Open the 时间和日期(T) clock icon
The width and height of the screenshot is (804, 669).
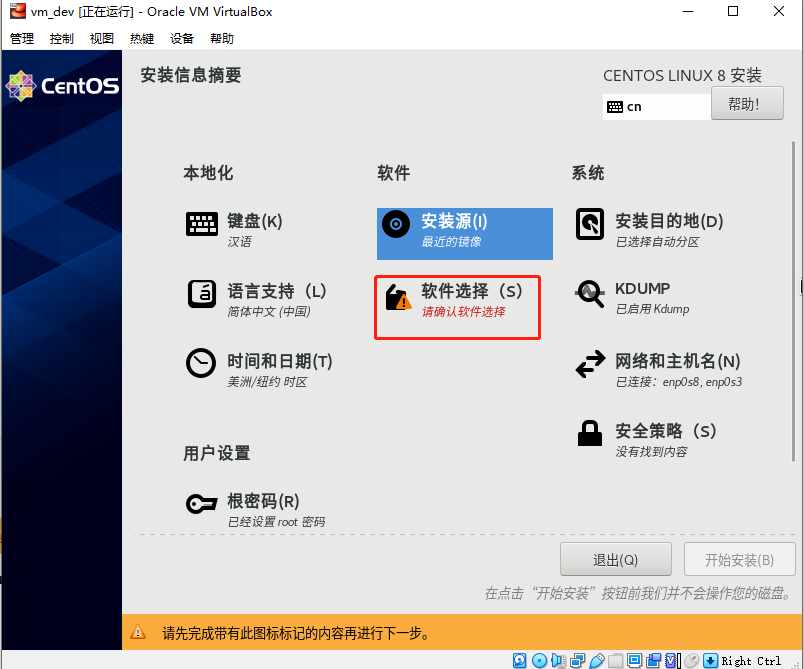[x=200, y=363]
